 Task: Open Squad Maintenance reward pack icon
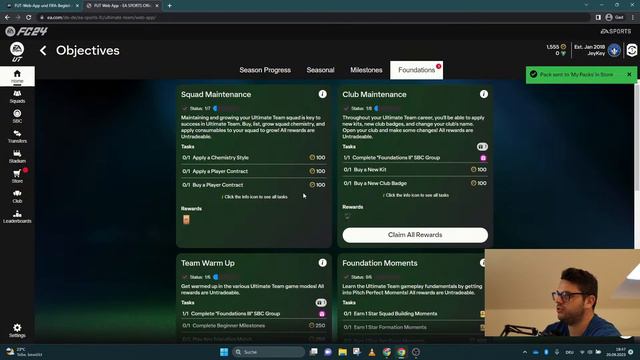(x=186, y=220)
